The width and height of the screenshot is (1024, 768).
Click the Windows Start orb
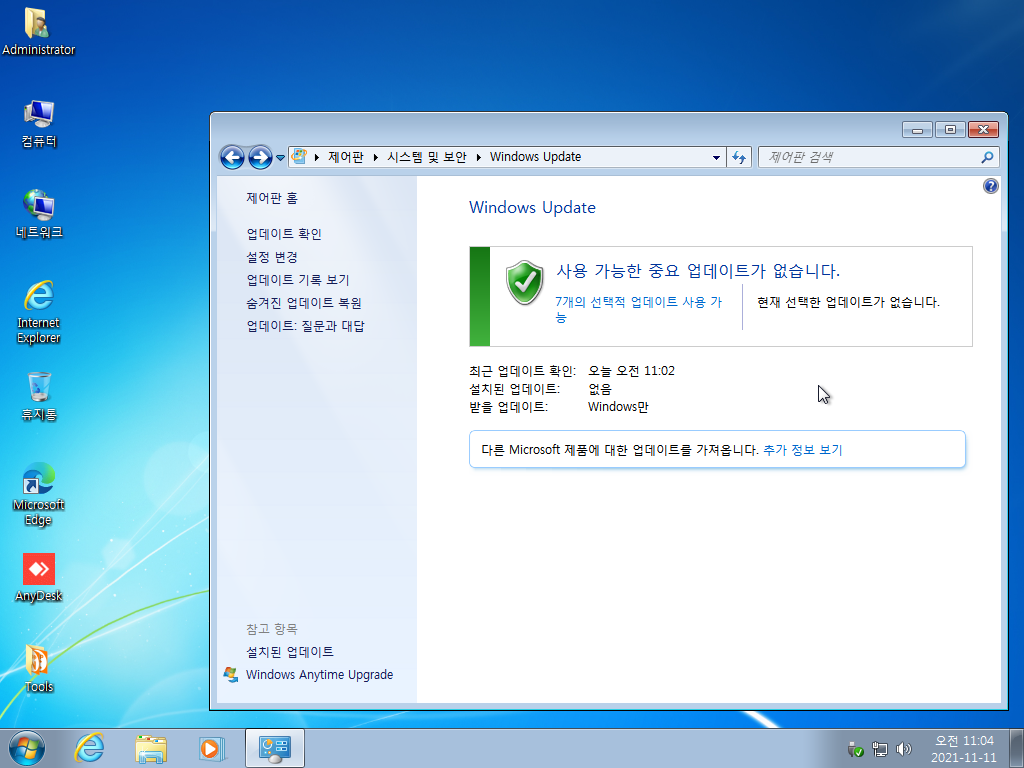tap(27, 748)
